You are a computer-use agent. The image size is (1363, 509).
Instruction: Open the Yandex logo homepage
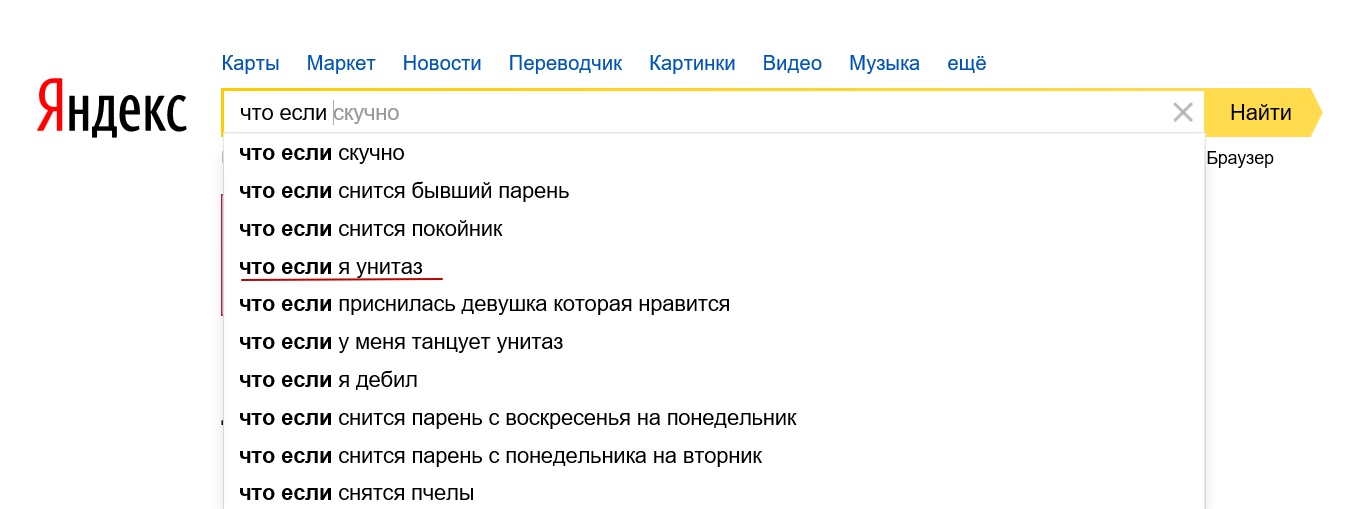[x=112, y=108]
